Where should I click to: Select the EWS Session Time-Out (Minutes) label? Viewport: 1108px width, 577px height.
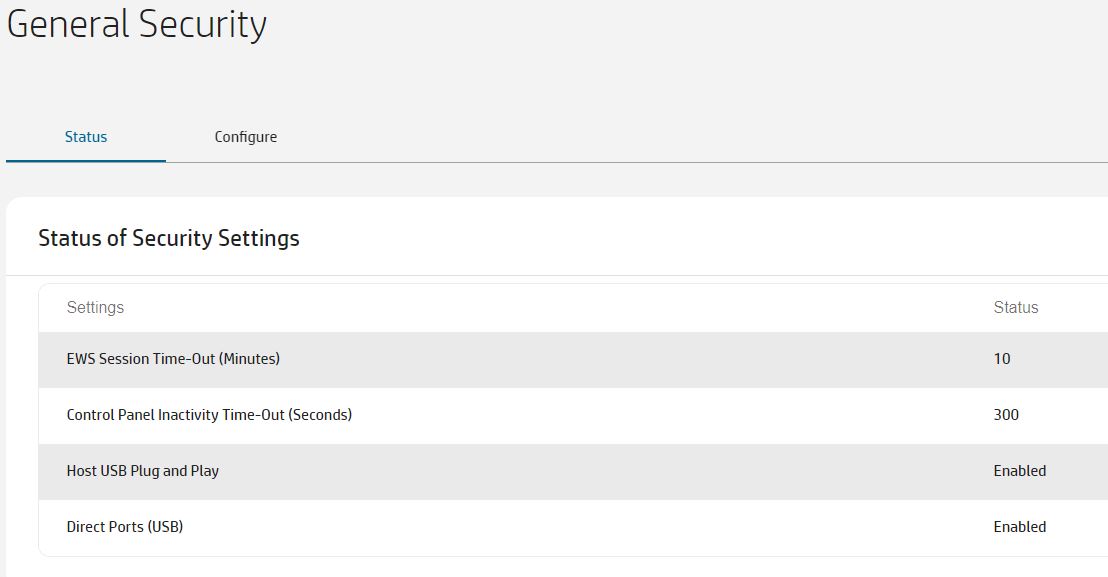point(173,359)
